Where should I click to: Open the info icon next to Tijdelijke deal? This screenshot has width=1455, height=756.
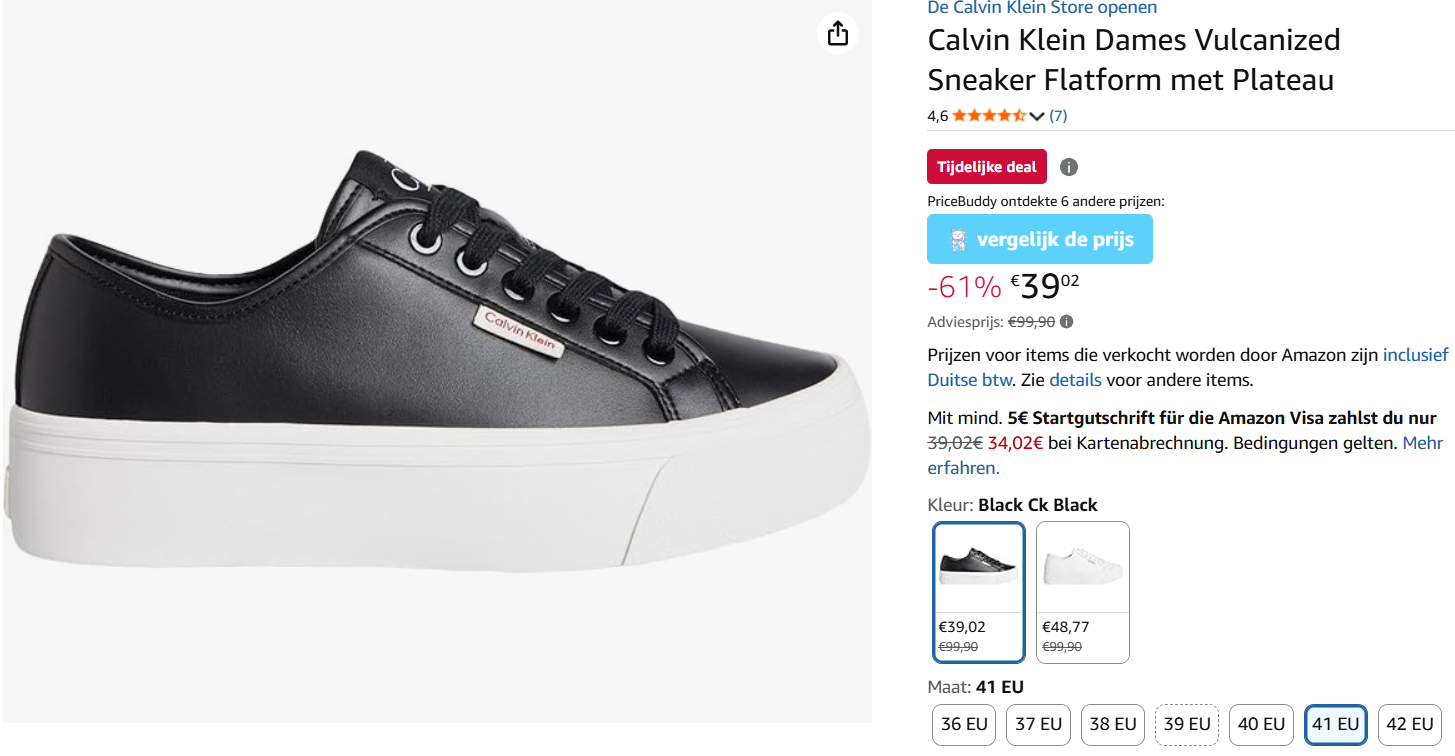pyautogui.click(x=1068, y=166)
